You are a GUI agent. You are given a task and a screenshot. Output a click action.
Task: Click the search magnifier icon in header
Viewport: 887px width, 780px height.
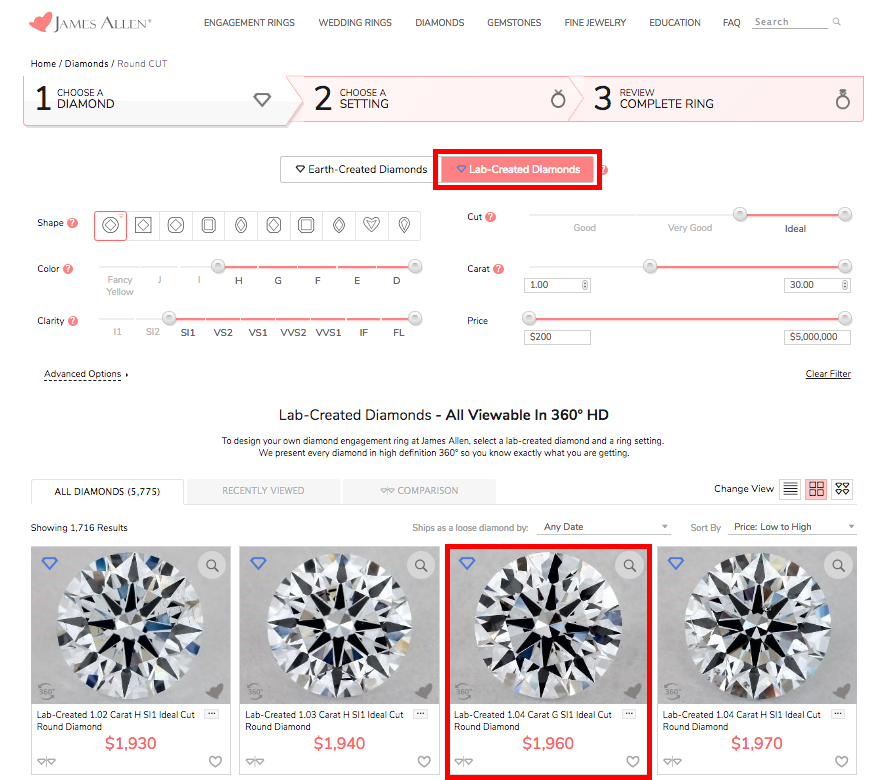[837, 22]
